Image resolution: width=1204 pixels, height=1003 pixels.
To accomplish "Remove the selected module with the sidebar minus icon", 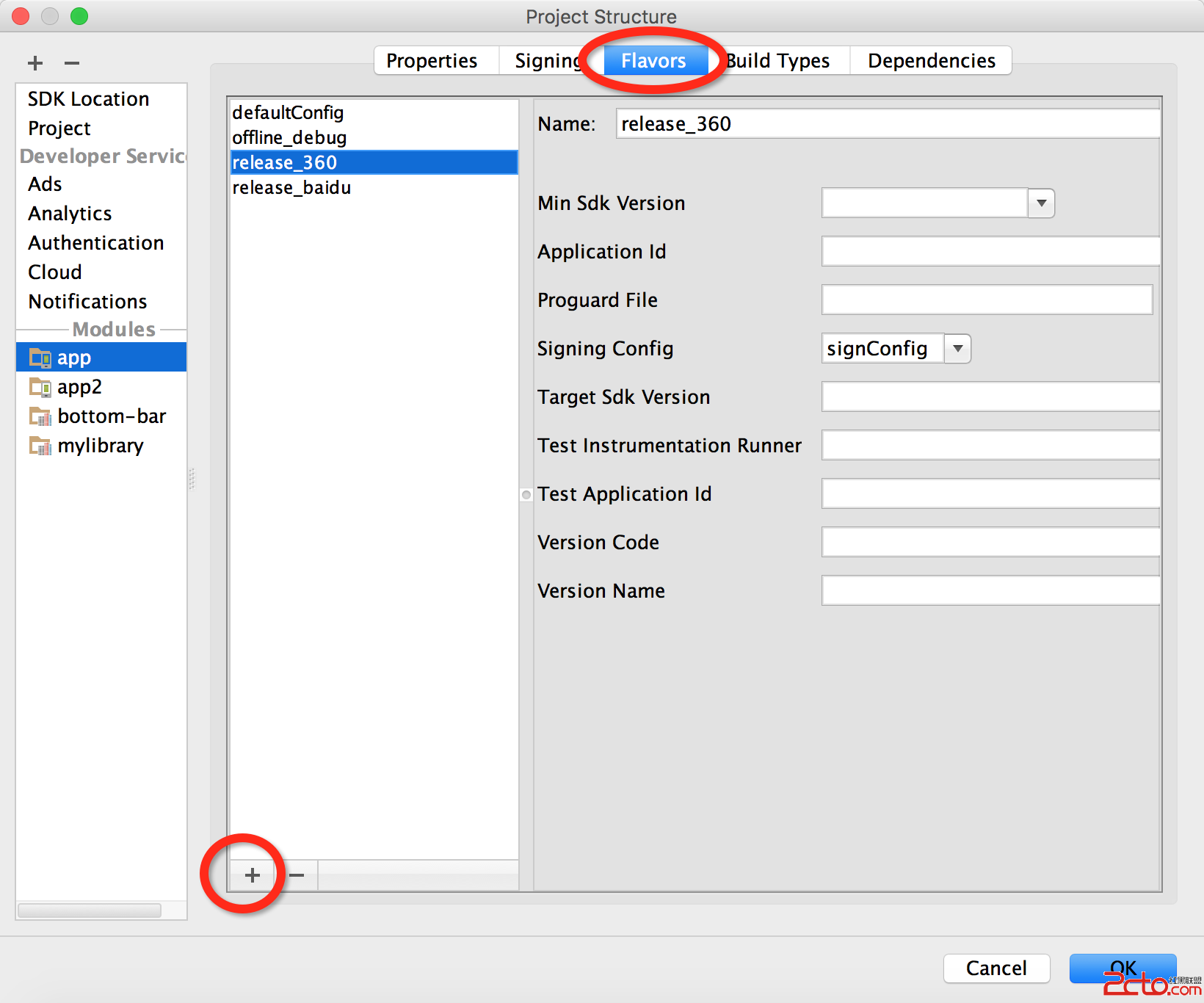I will tap(72, 63).
